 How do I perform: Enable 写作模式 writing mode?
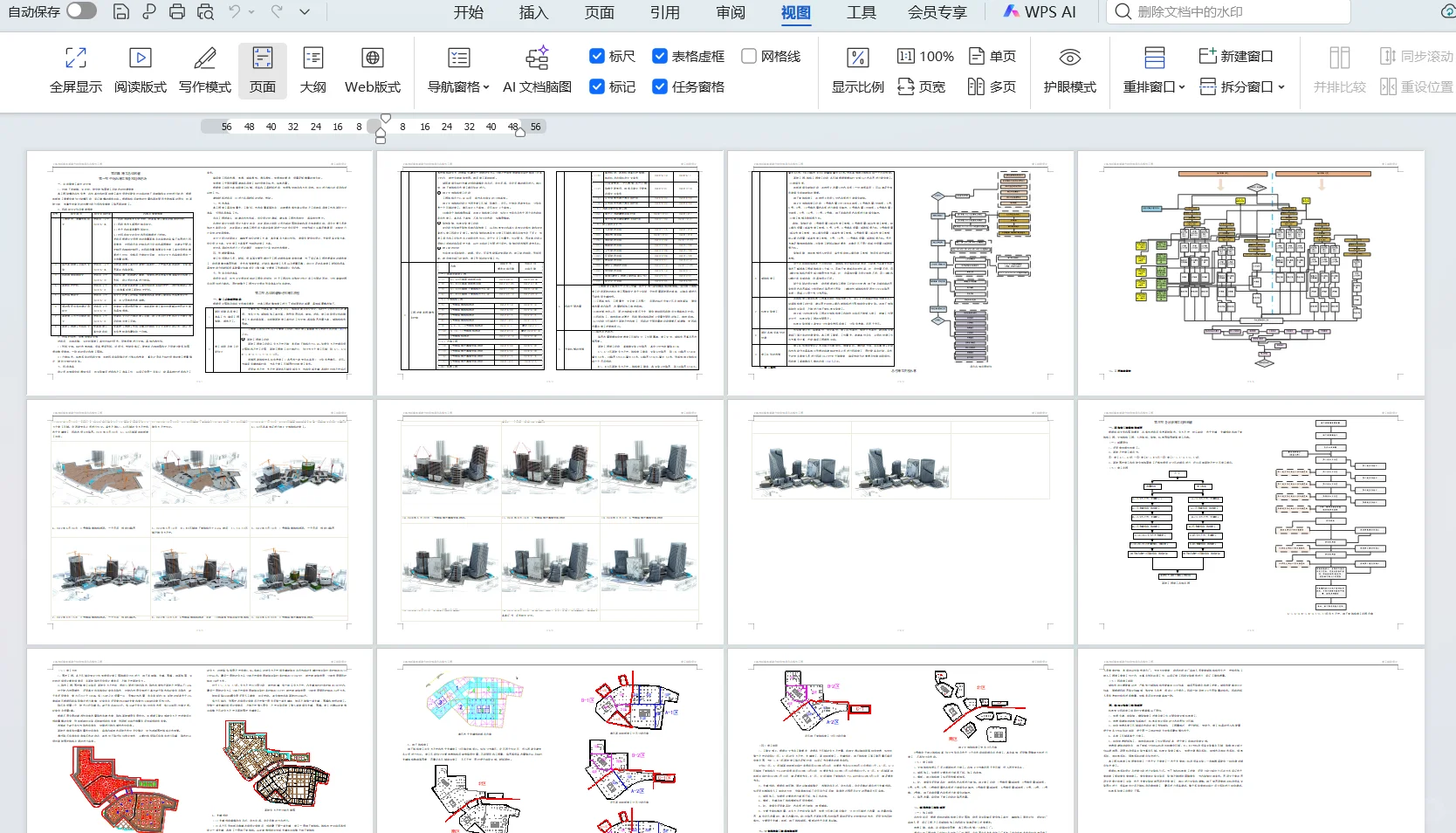(x=205, y=72)
